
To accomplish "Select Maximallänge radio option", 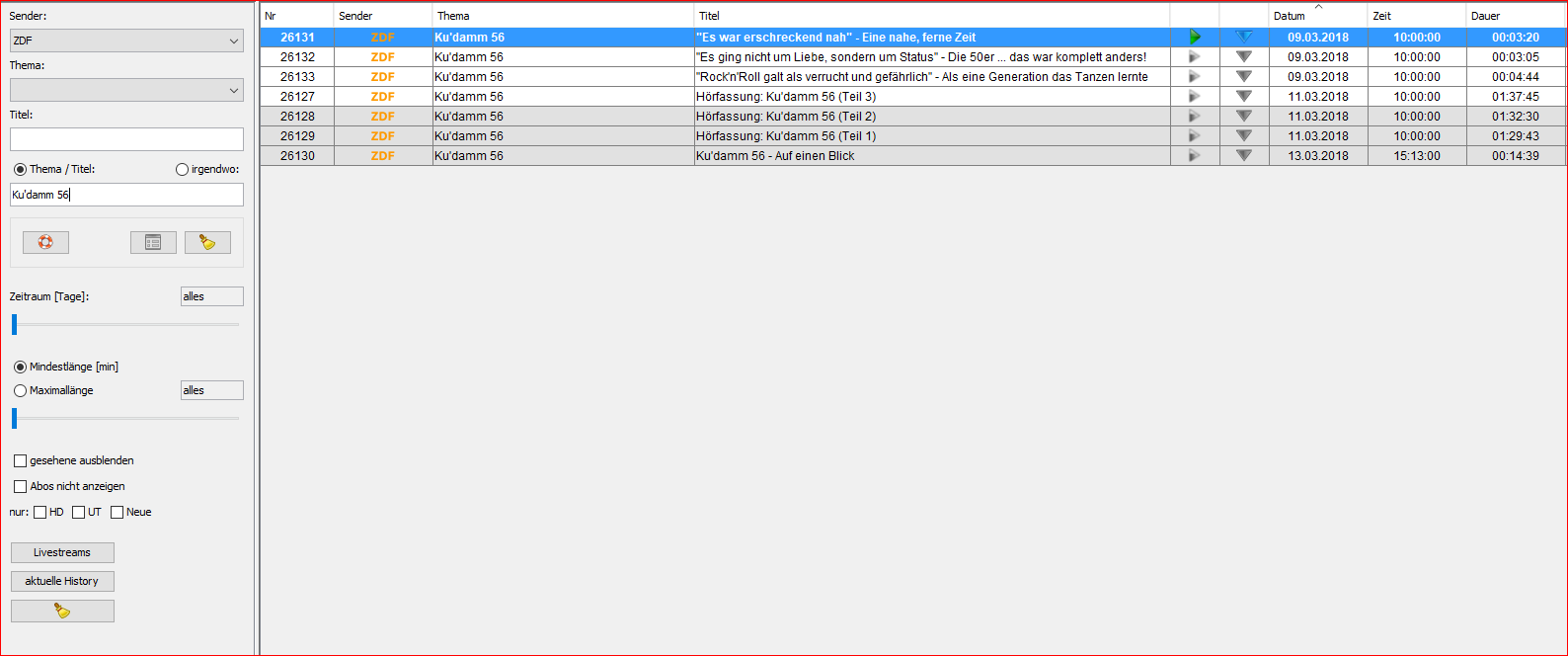I will pyautogui.click(x=21, y=391).
